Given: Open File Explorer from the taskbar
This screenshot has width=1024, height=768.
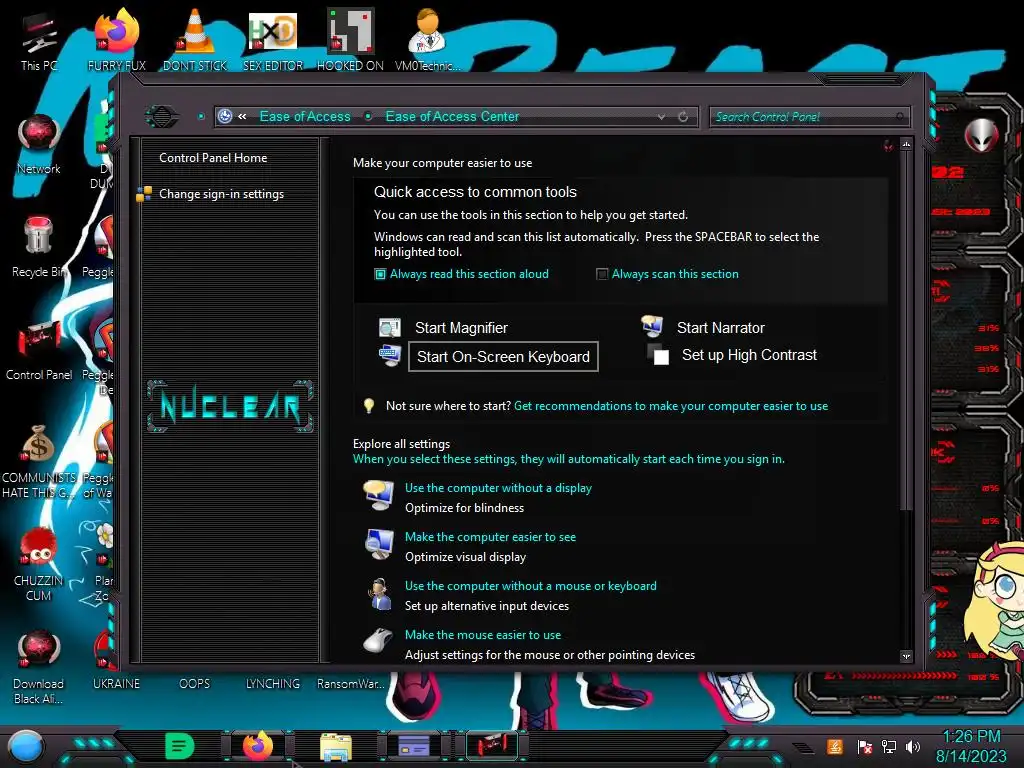Looking at the screenshot, I should (x=336, y=746).
